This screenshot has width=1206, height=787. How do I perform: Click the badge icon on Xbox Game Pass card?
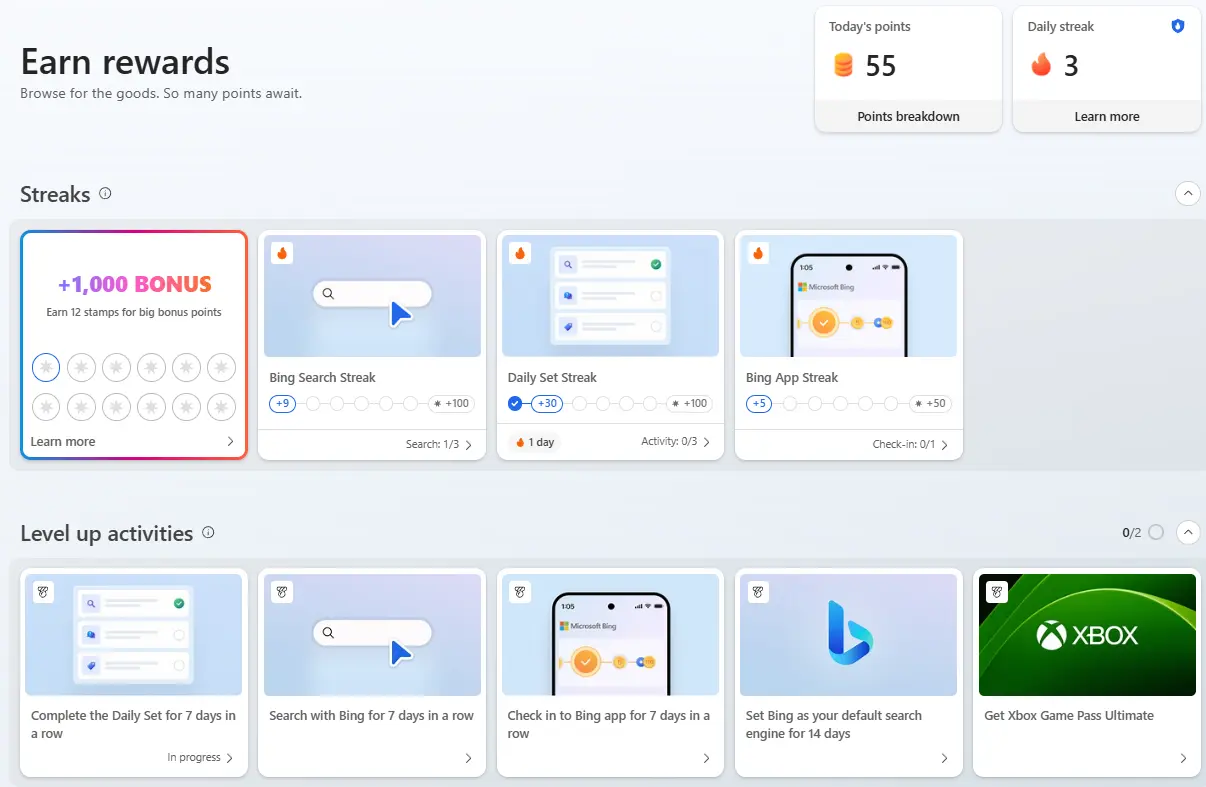coord(996,592)
